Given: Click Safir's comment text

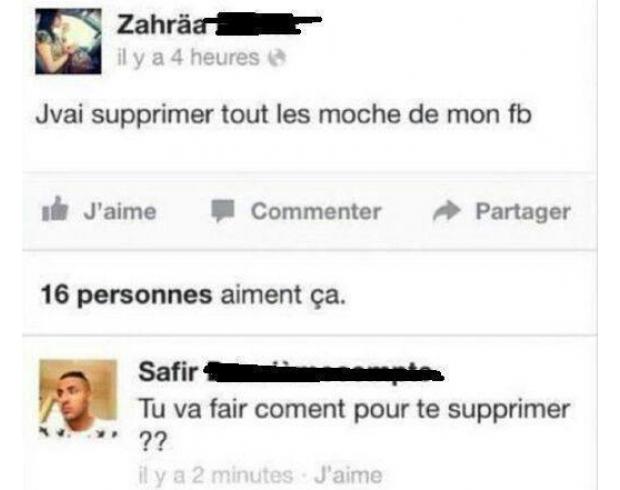Looking at the screenshot, I should coord(354,425).
